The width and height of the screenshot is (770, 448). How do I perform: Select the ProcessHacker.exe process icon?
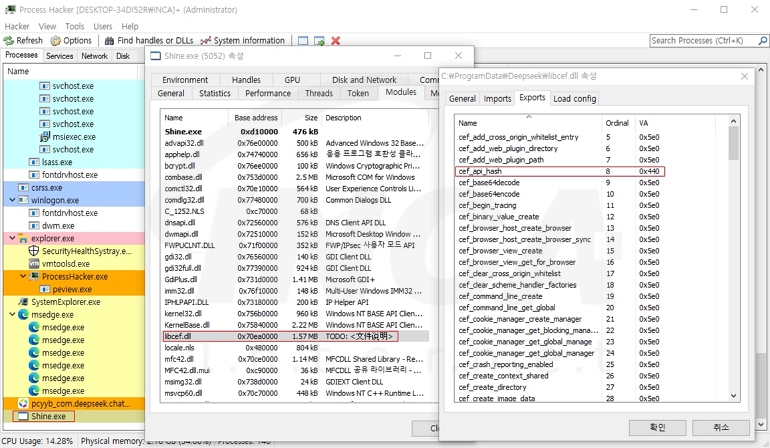point(34,277)
